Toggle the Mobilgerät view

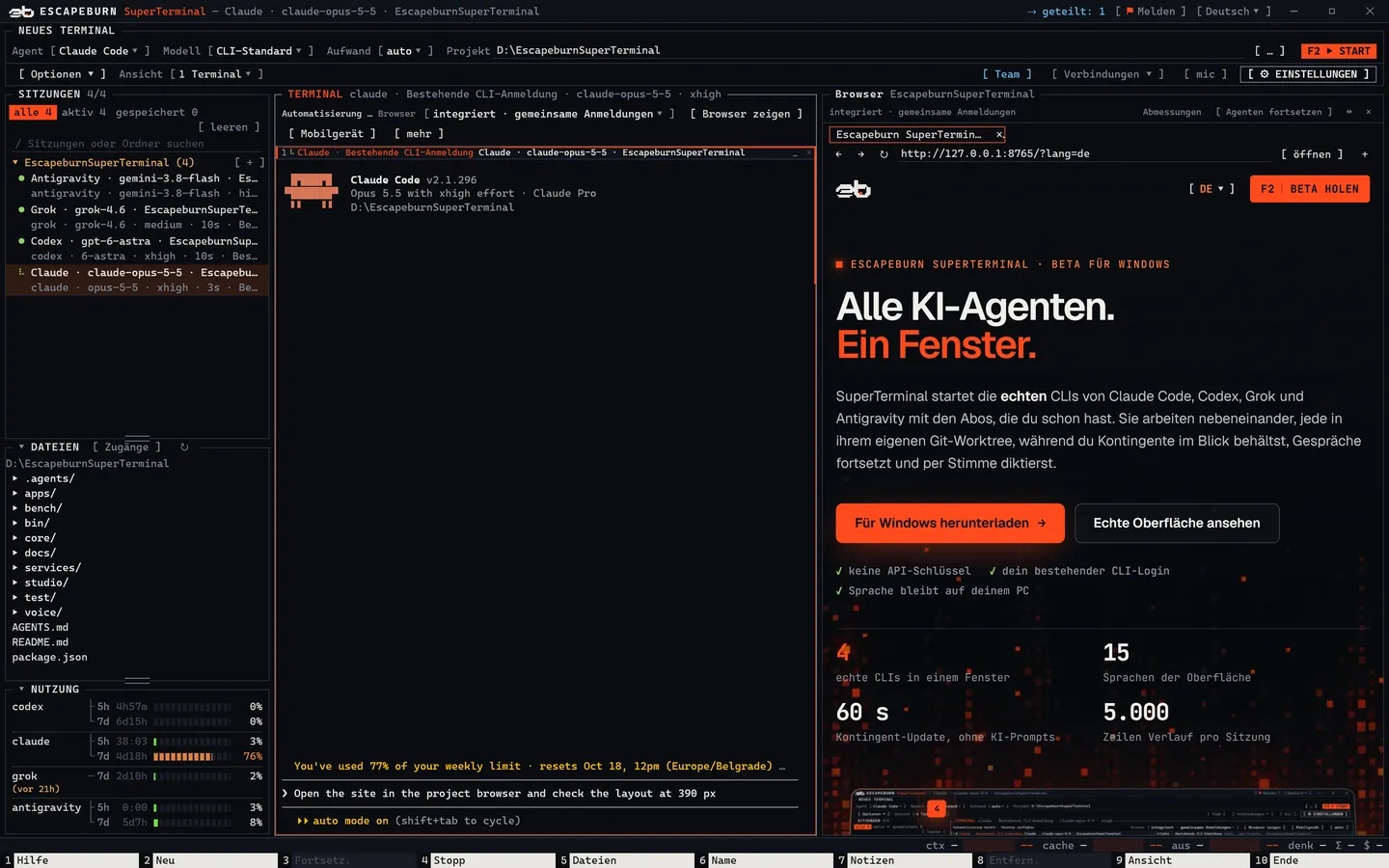pos(332,134)
